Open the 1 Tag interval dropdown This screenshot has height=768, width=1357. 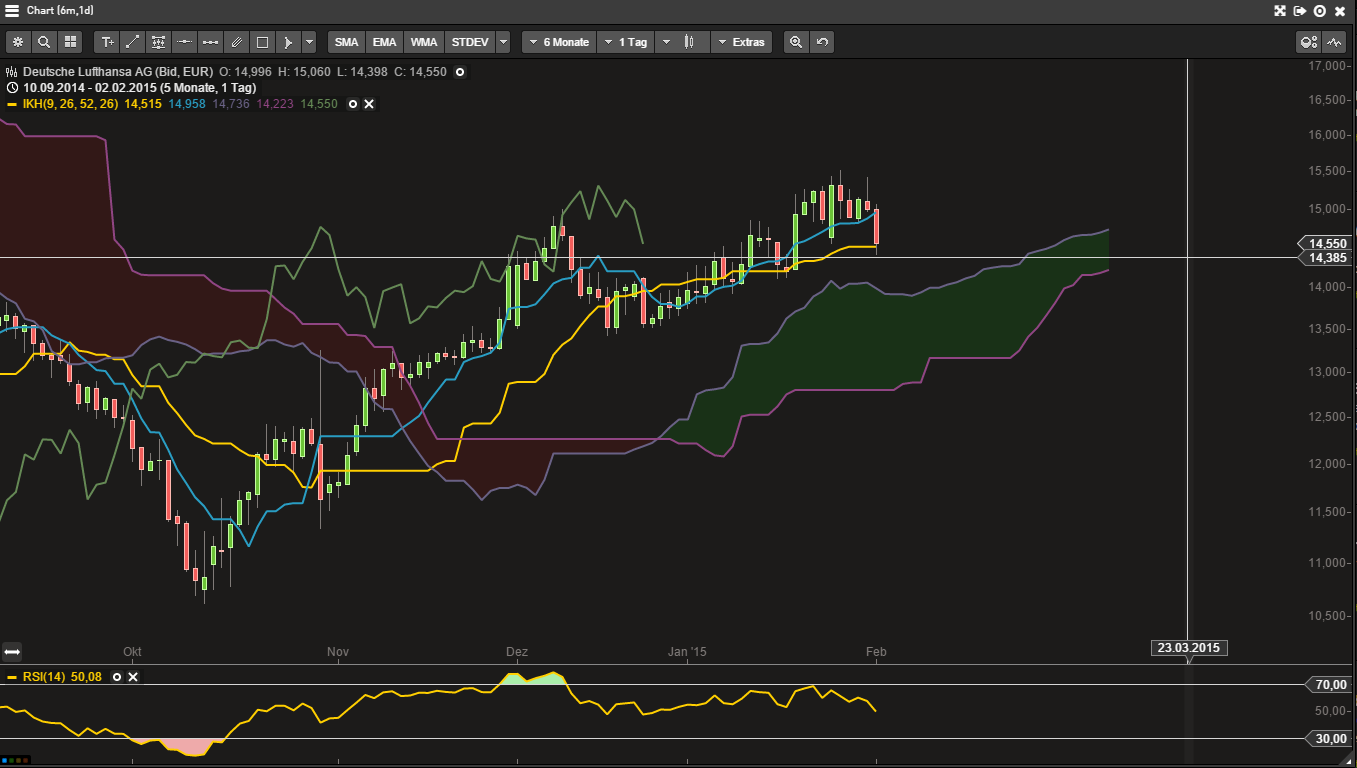626,42
